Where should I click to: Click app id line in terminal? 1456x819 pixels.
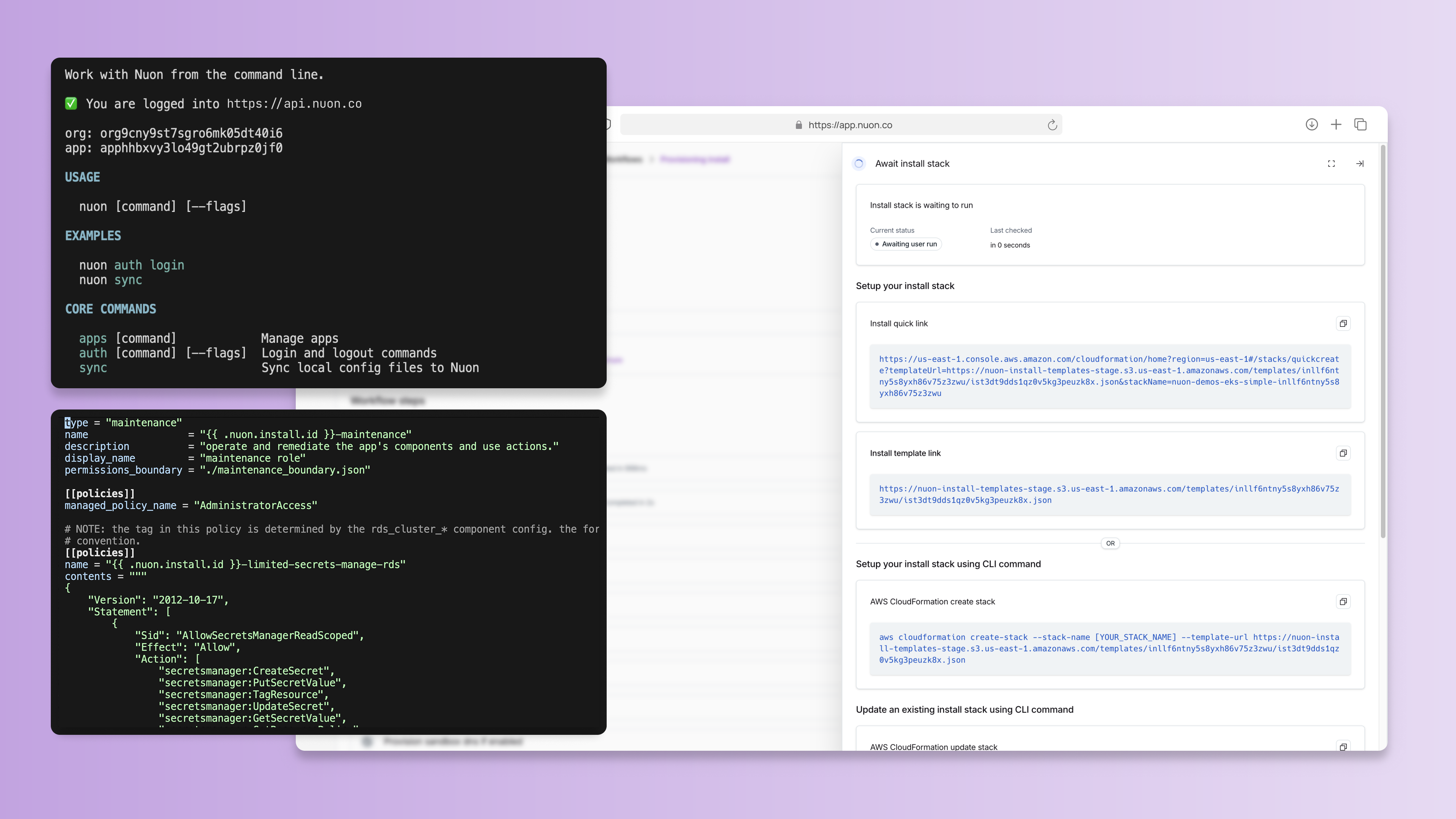tap(174, 148)
